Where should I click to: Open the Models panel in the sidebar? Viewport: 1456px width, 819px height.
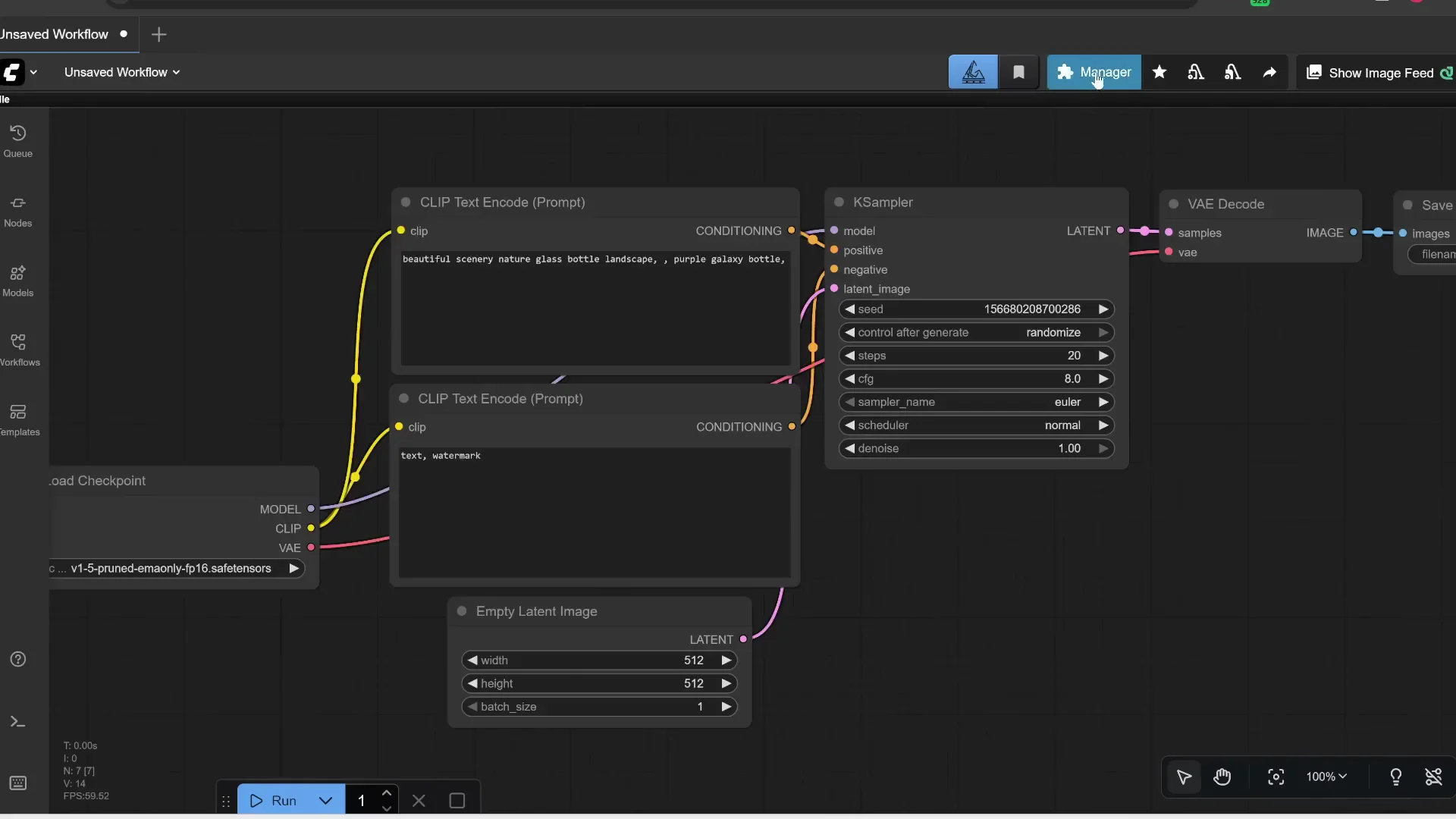point(18,281)
